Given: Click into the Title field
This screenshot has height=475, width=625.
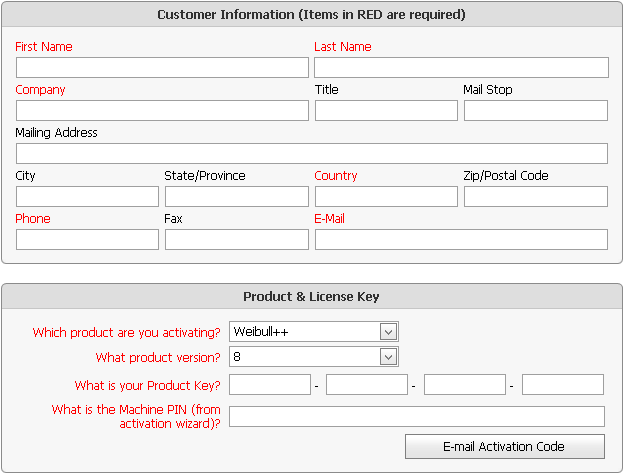Looking at the screenshot, I should pyautogui.click(x=386, y=111).
